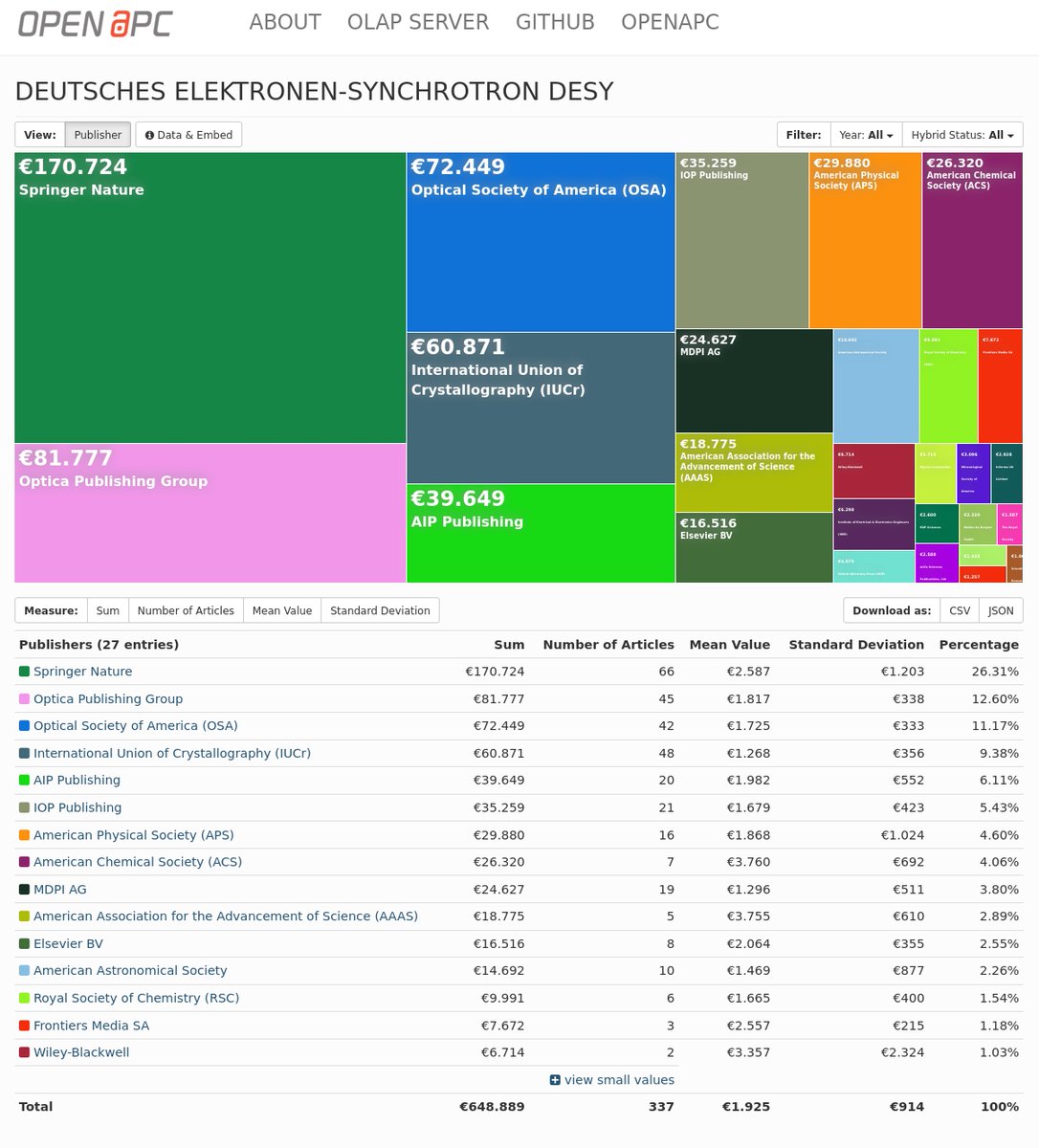Viewport: 1039px width, 1148px height.
Task: Select the light blue €14.692 treemap tile
Action: [876, 386]
